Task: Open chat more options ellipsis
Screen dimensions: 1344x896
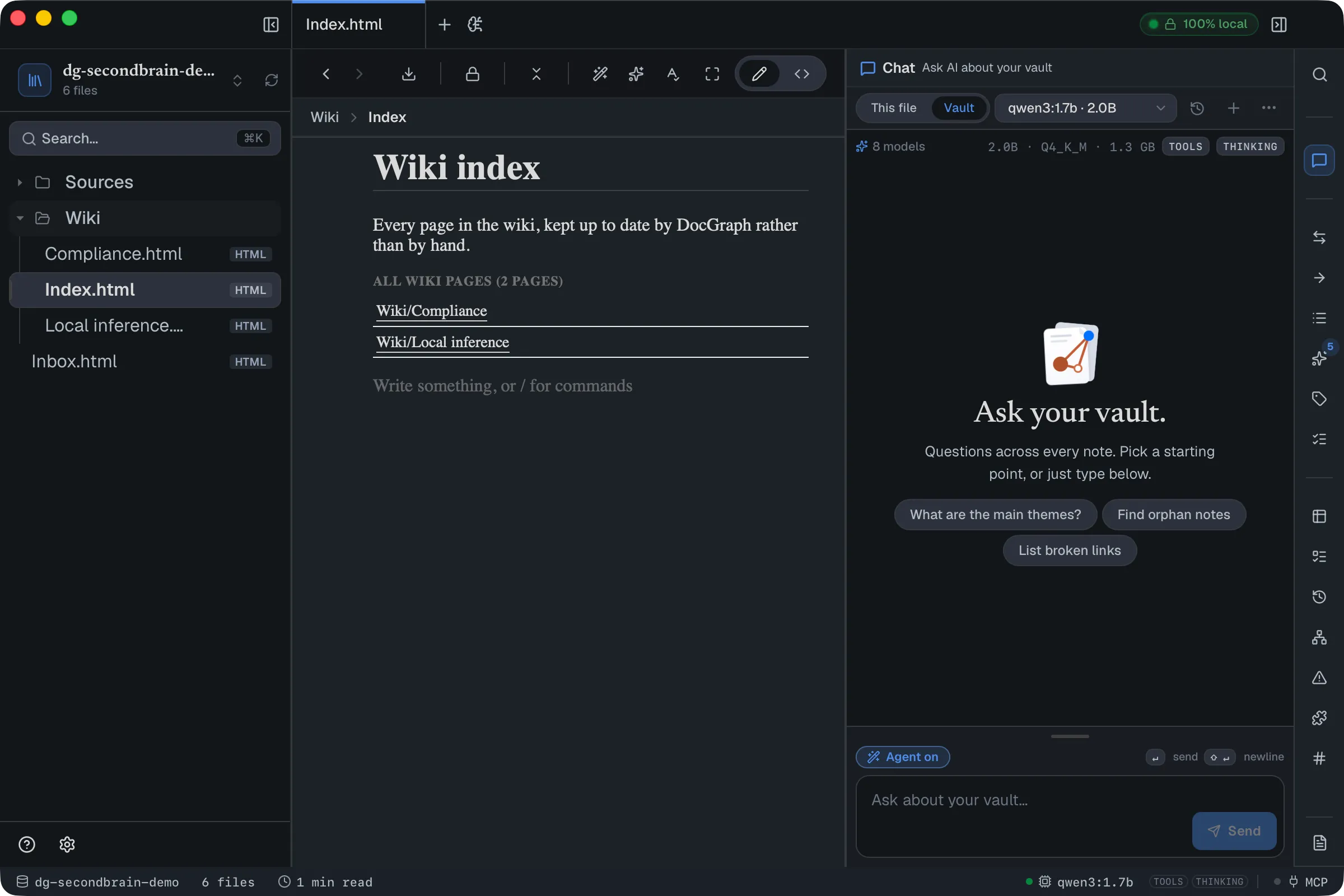Action: tap(1268, 108)
